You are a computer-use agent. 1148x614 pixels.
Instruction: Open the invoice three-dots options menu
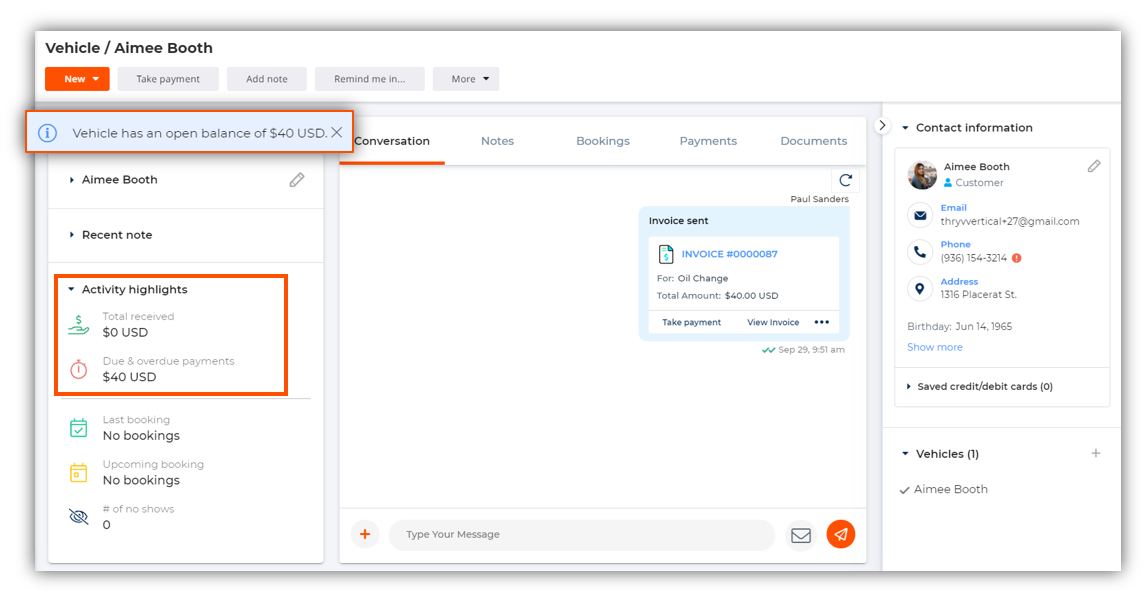click(822, 322)
